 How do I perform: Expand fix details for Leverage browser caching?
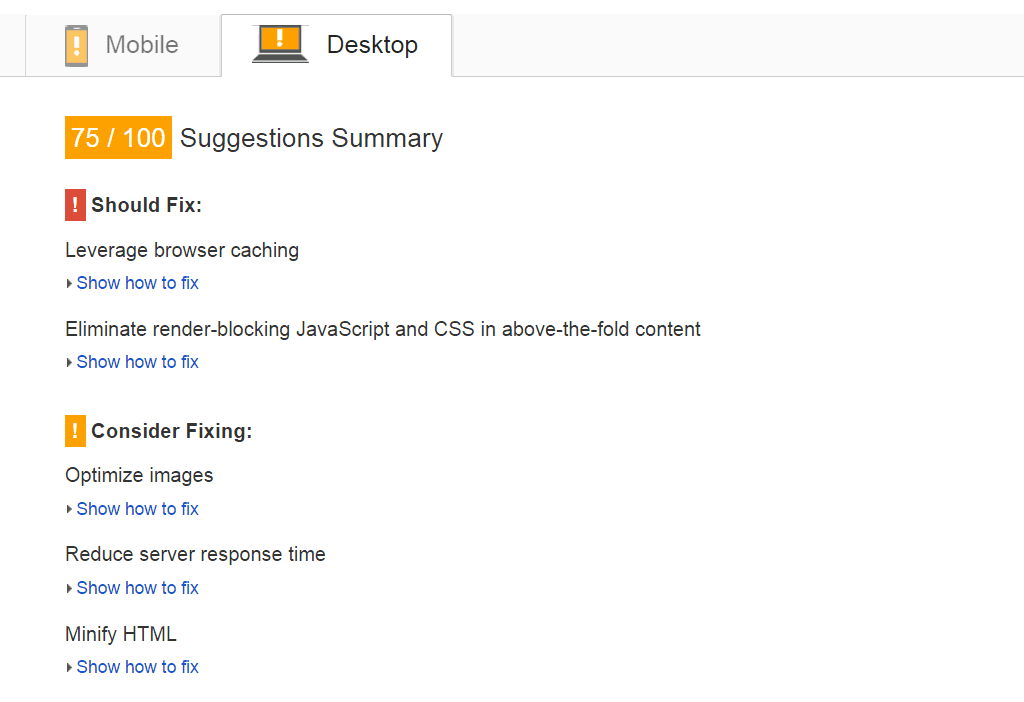coord(137,283)
